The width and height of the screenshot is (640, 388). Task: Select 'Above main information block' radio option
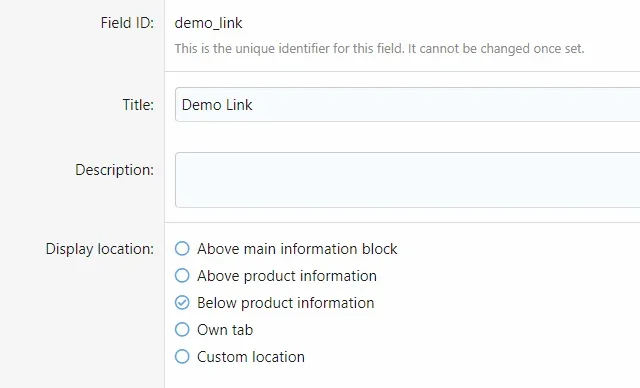(x=182, y=248)
